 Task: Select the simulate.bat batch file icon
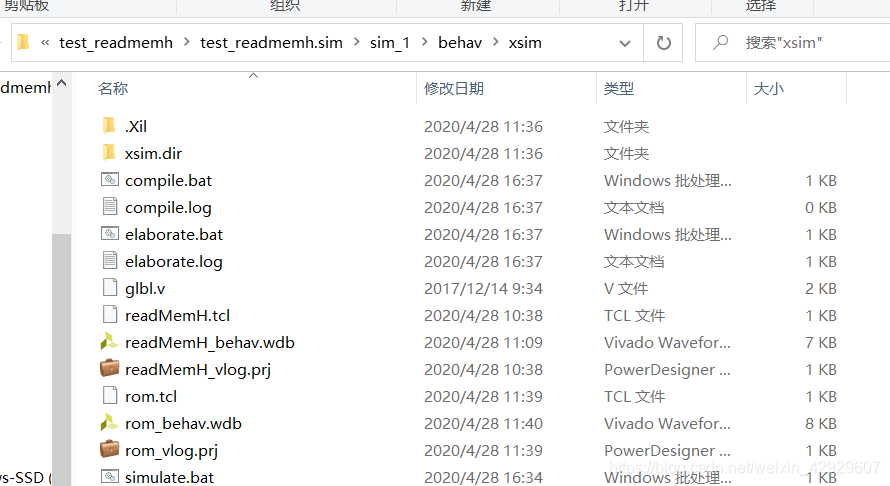click(x=110, y=476)
